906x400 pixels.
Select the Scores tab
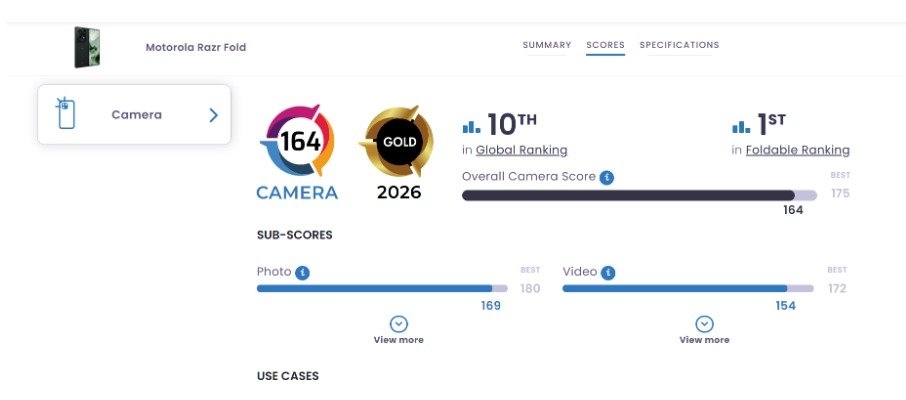point(605,45)
